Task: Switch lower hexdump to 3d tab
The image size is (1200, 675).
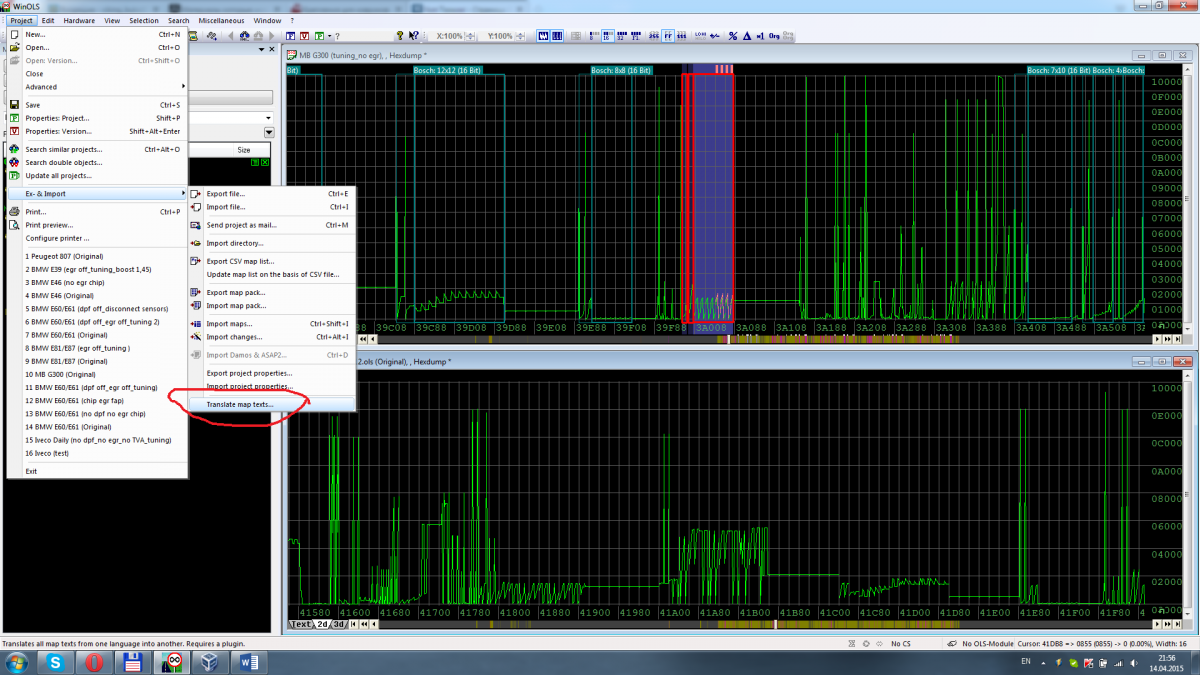Action: coord(338,624)
